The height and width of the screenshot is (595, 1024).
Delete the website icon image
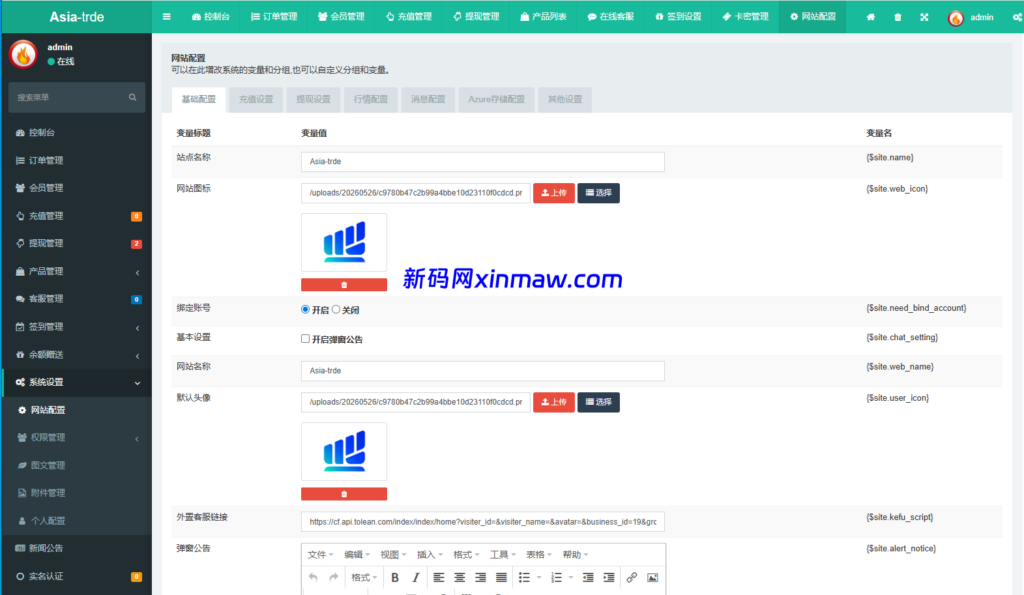click(x=344, y=285)
